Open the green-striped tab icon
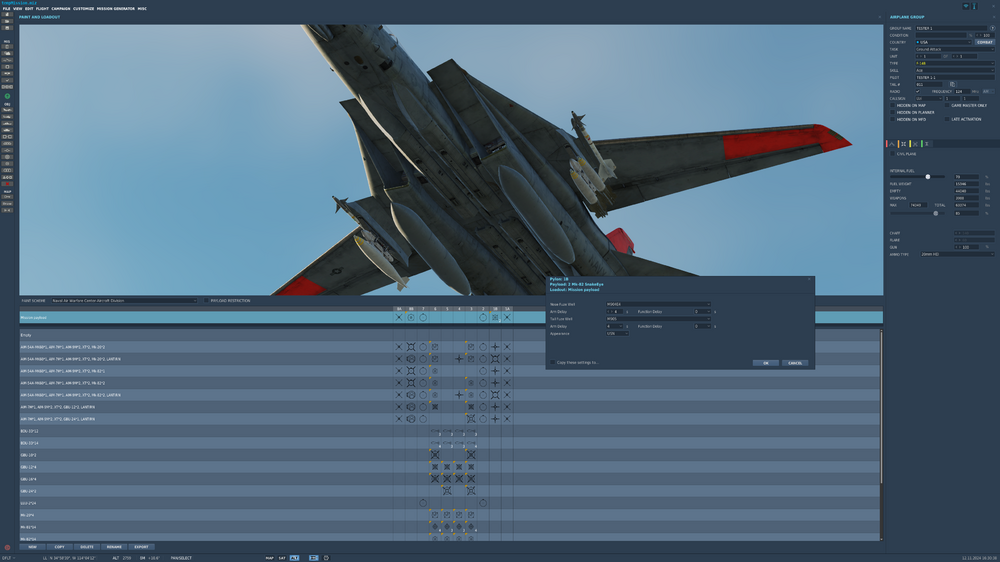Image resolution: width=1000 pixels, height=562 pixels. [x=927, y=144]
